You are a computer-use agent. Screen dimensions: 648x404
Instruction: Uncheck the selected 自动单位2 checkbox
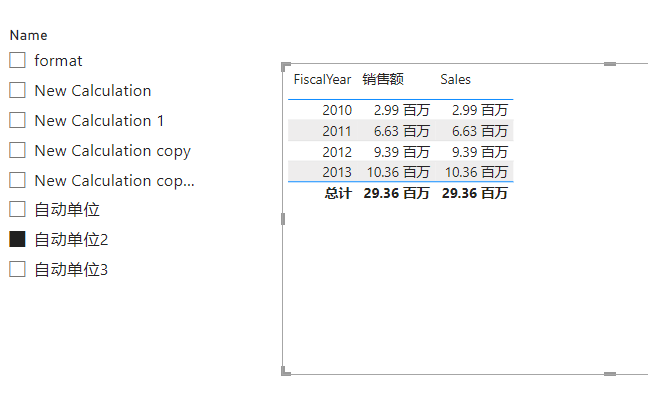pos(17,239)
